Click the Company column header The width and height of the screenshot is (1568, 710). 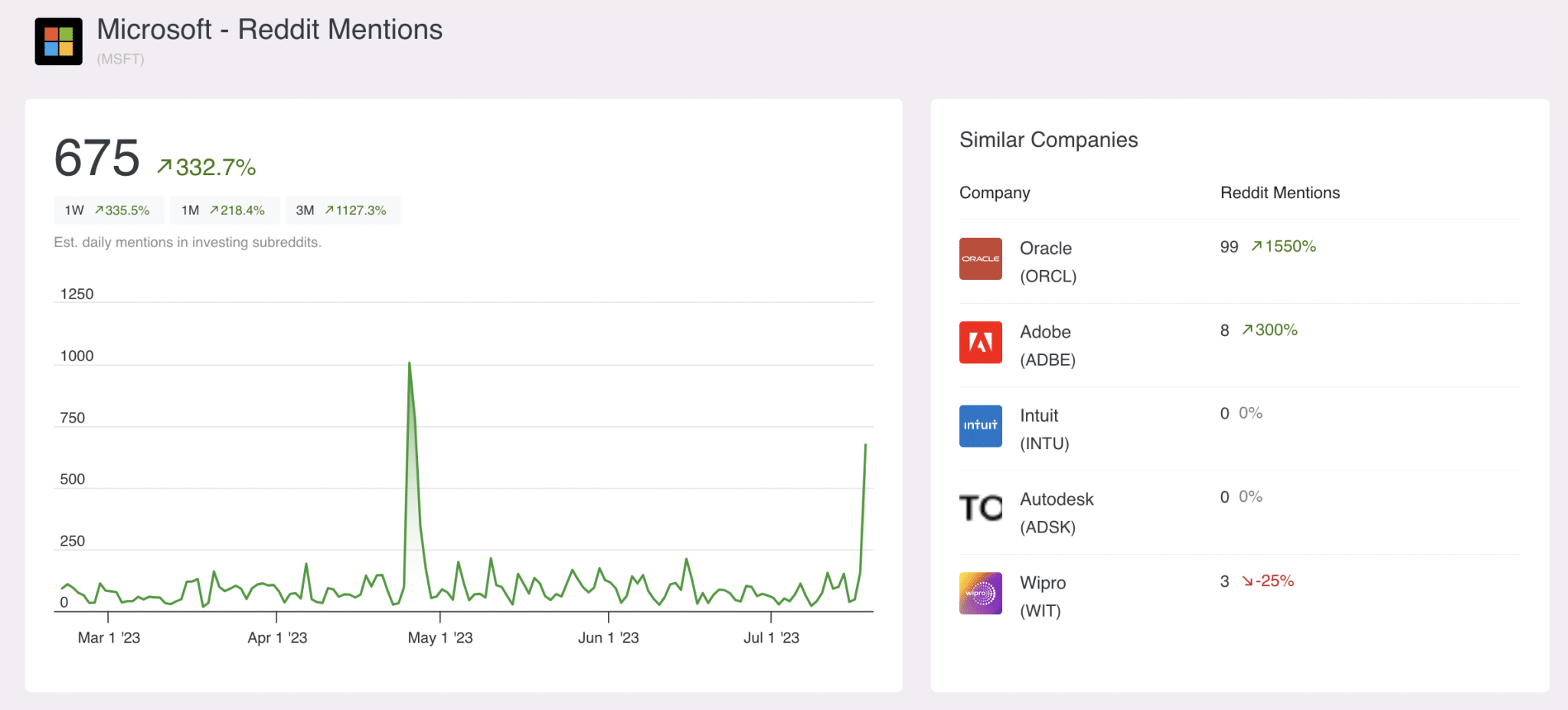tap(995, 193)
